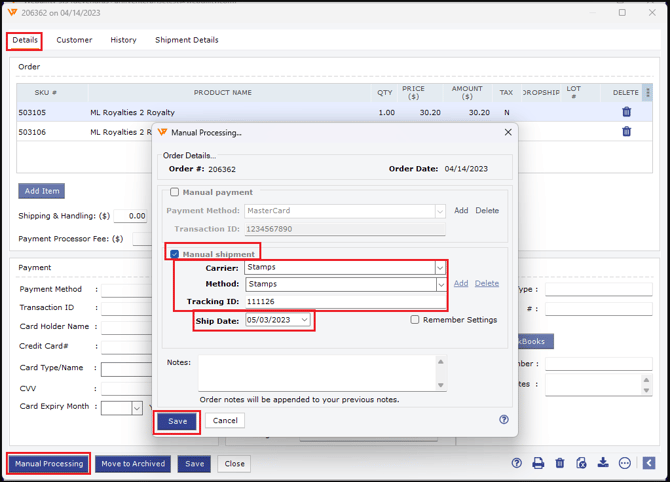Click the download icon in bottom toolbar
The image size is (670, 482).
pyautogui.click(x=603, y=463)
